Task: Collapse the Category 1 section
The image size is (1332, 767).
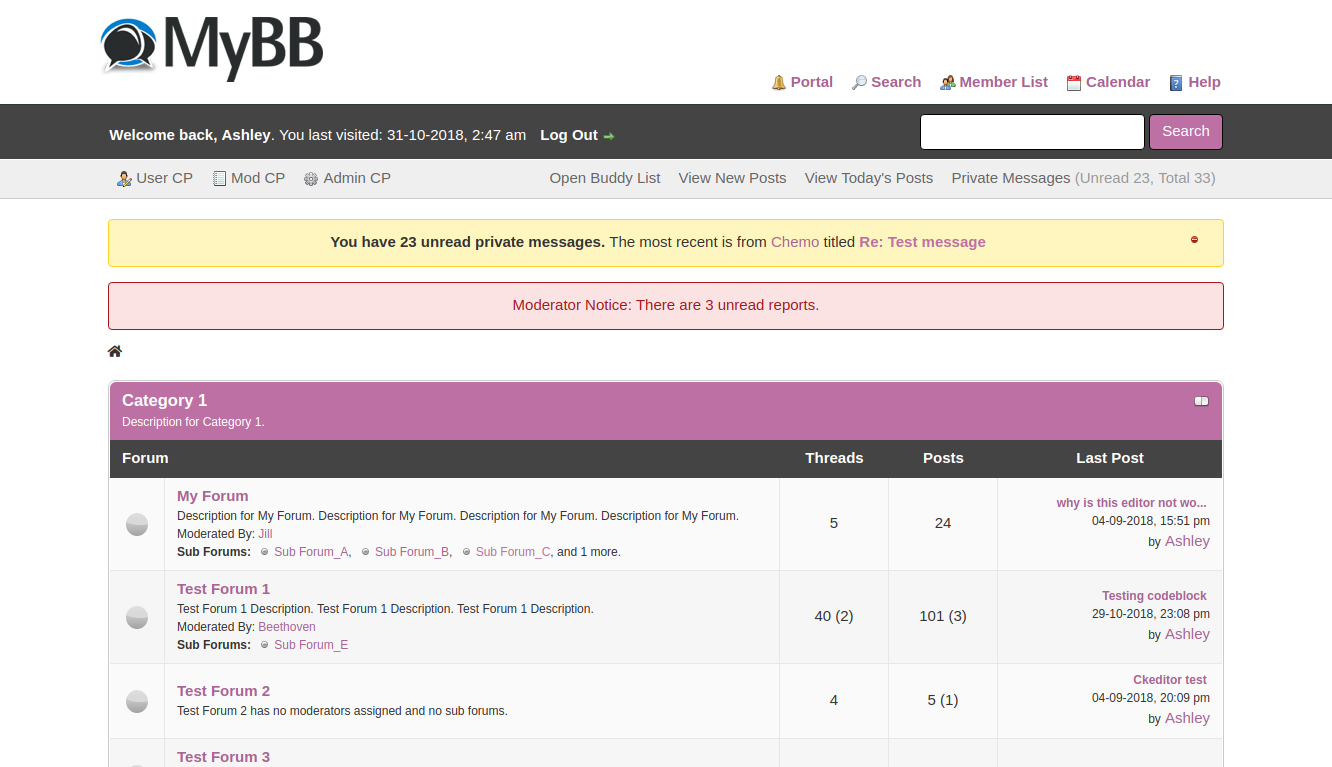Action: click(1201, 401)
